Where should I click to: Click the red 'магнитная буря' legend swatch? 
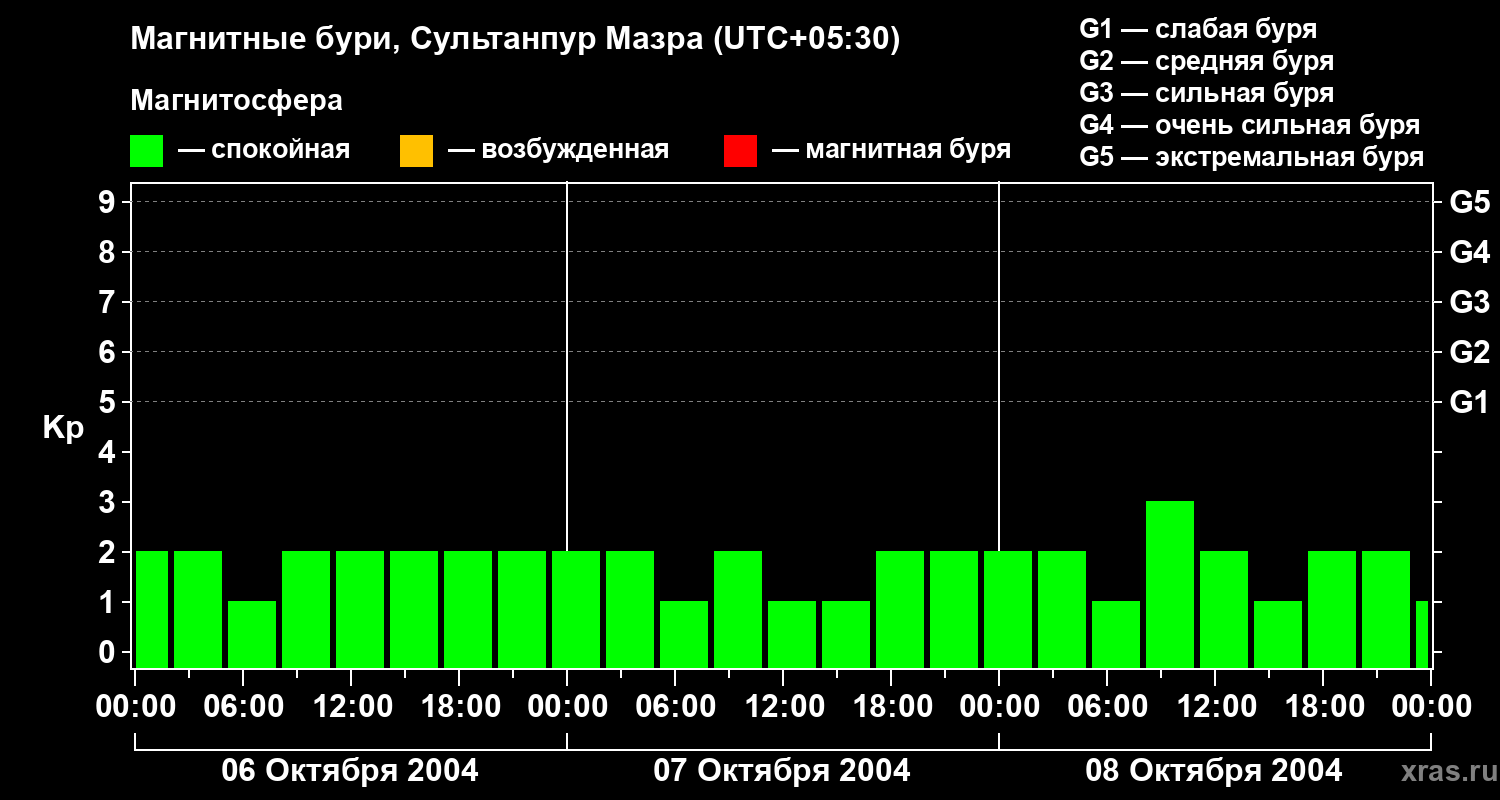tap(740, 151)
